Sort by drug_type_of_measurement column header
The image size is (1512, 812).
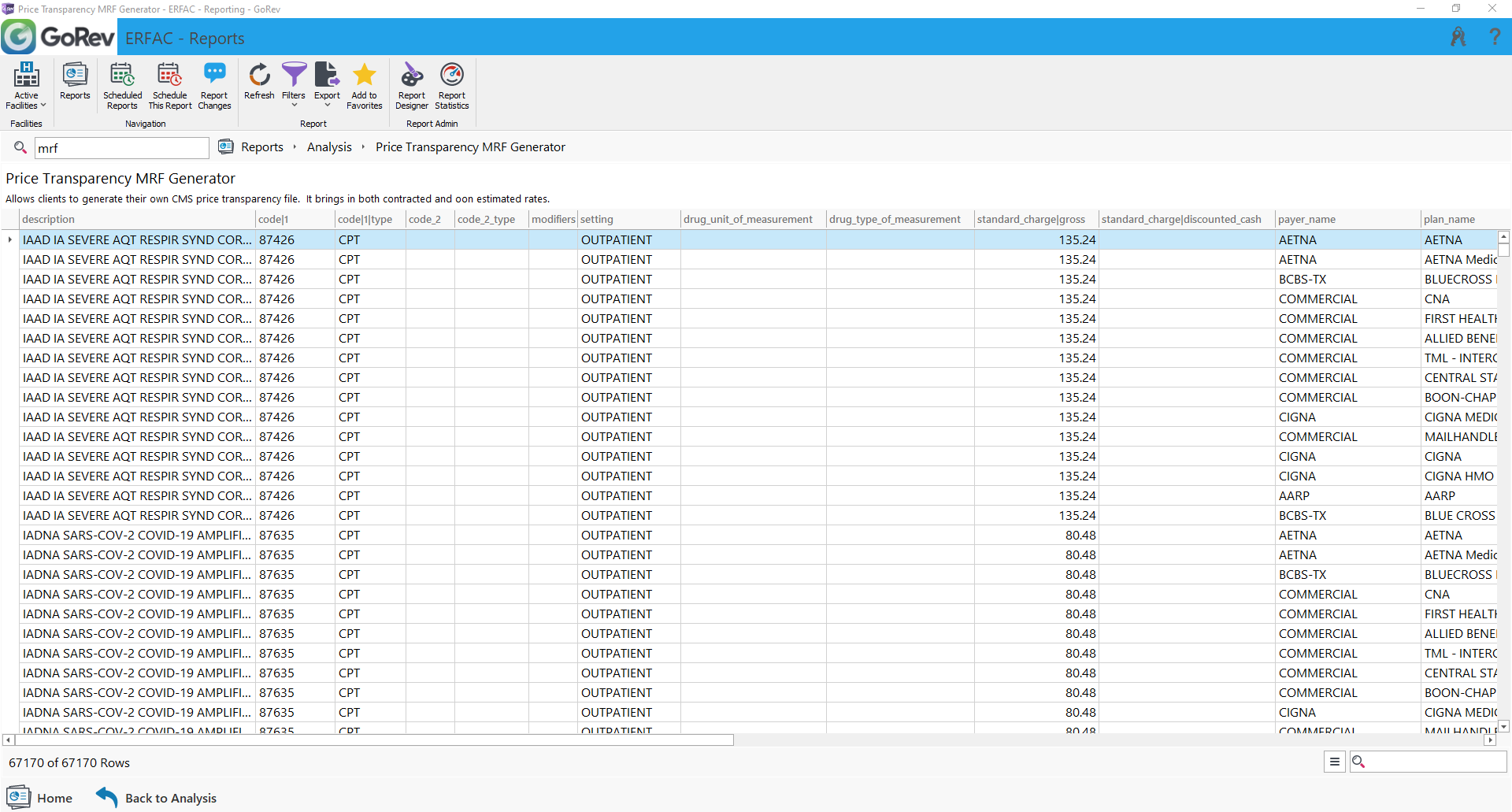[x=900, y=219]
